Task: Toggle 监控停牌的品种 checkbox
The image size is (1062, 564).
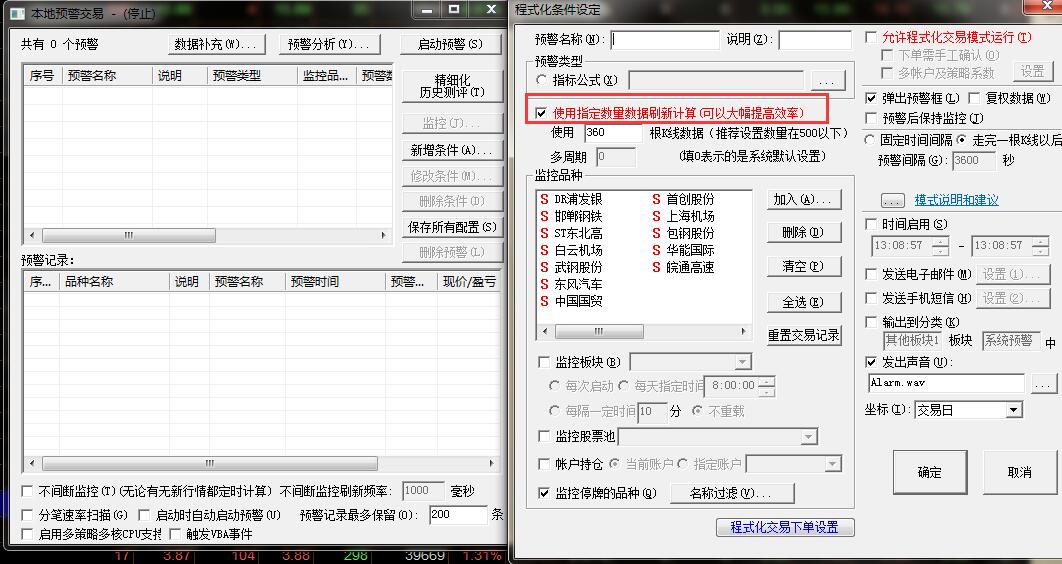Action: click(x=543, y=493)
